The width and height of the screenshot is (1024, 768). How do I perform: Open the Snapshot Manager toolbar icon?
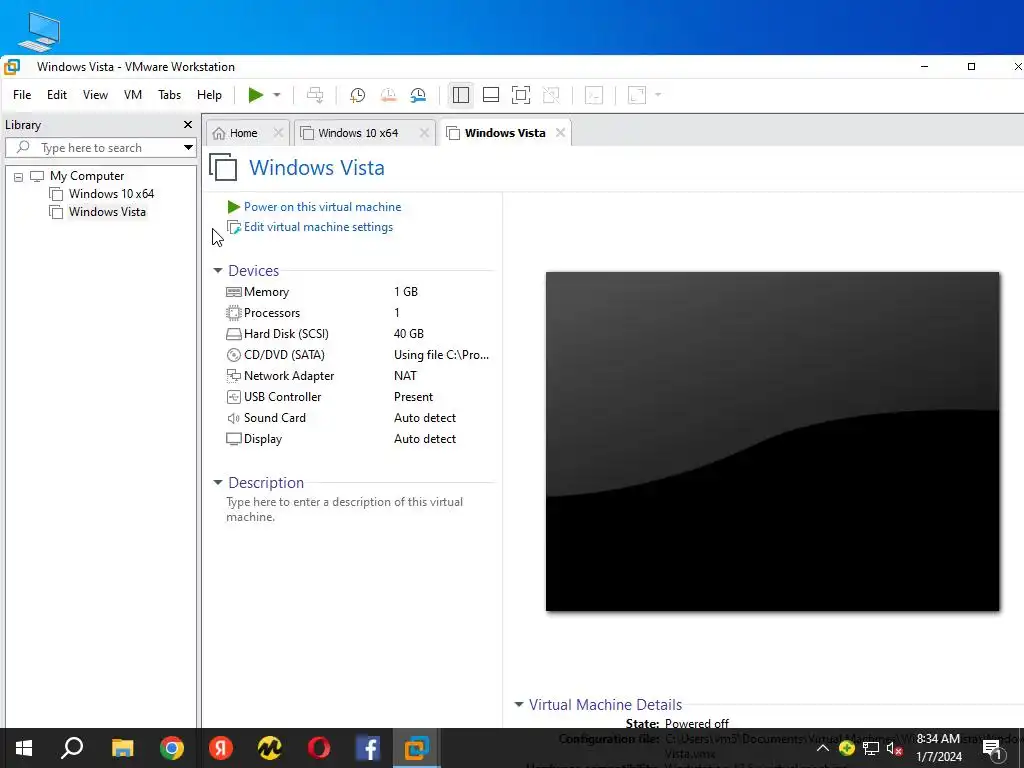(418, 95)
